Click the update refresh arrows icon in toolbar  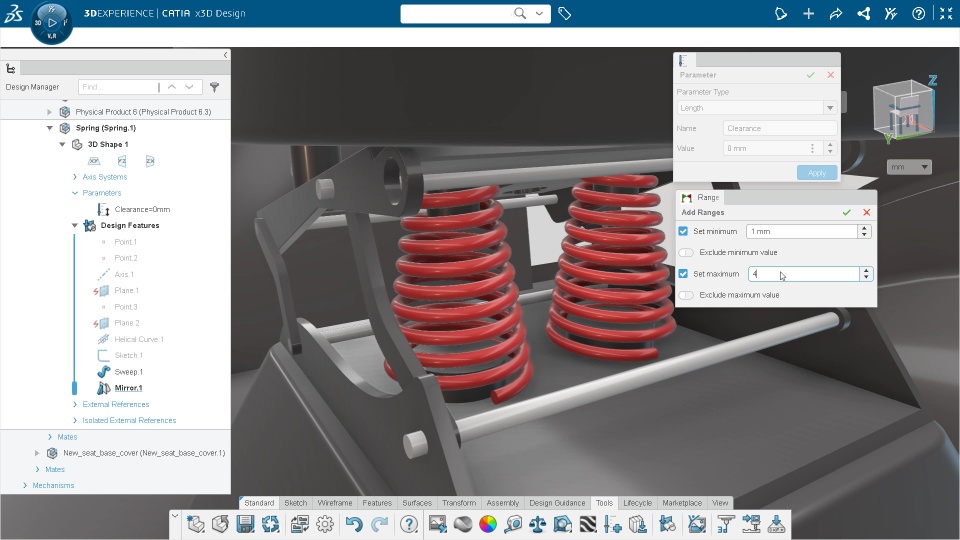pyautogui.click(x=271, y=524)
